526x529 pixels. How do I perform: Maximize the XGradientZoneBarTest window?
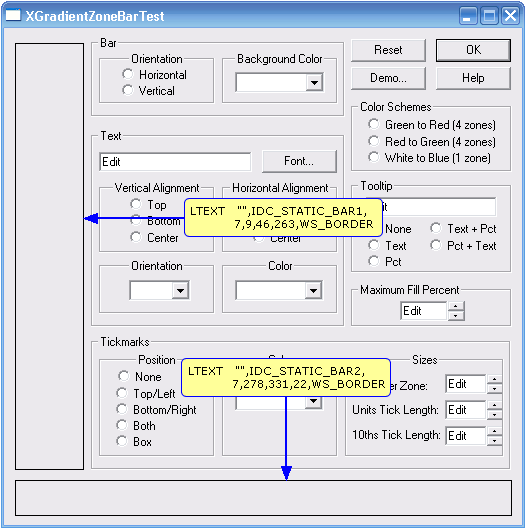[x=489, y=16]
